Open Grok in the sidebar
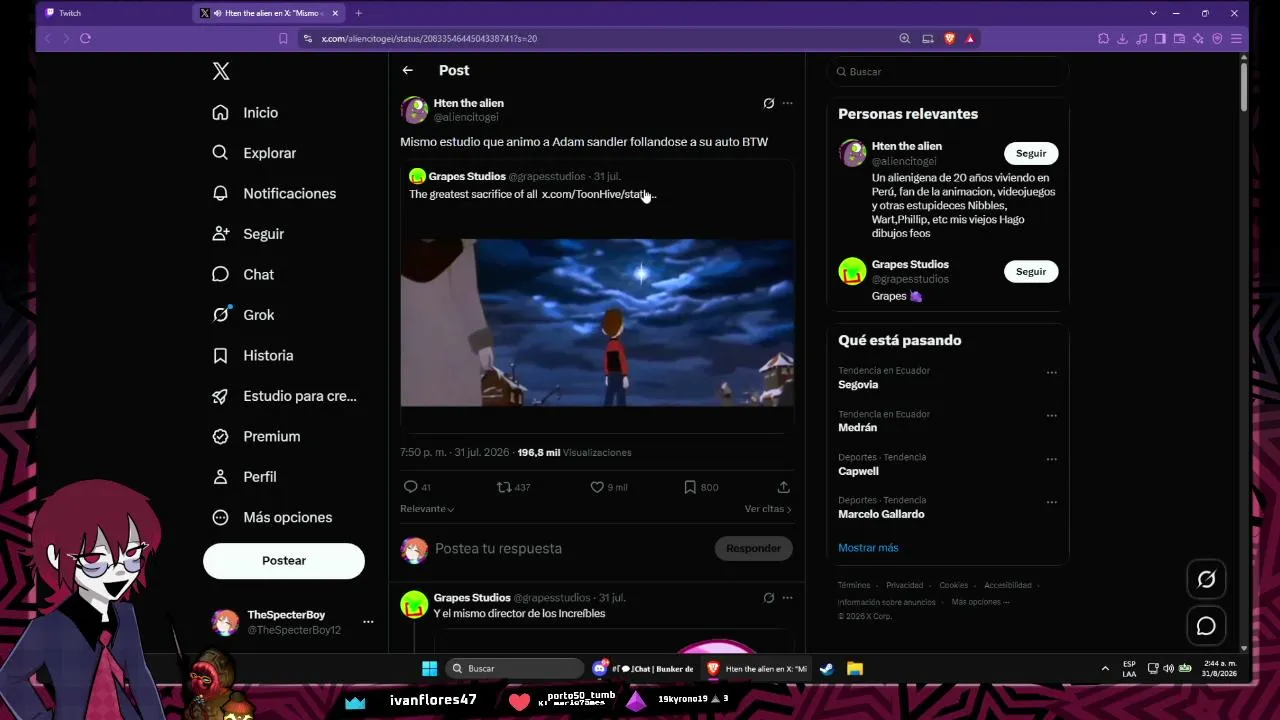 (x=243, y=315)
